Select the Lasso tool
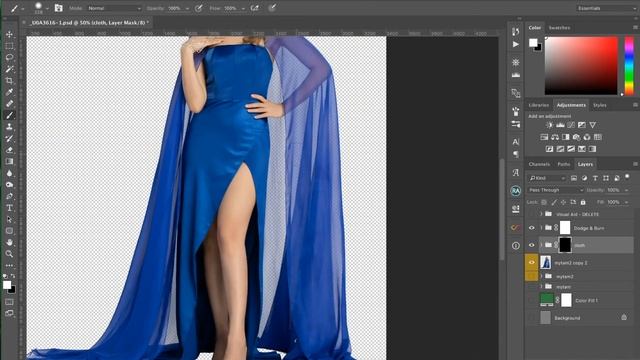 [9, 57]
